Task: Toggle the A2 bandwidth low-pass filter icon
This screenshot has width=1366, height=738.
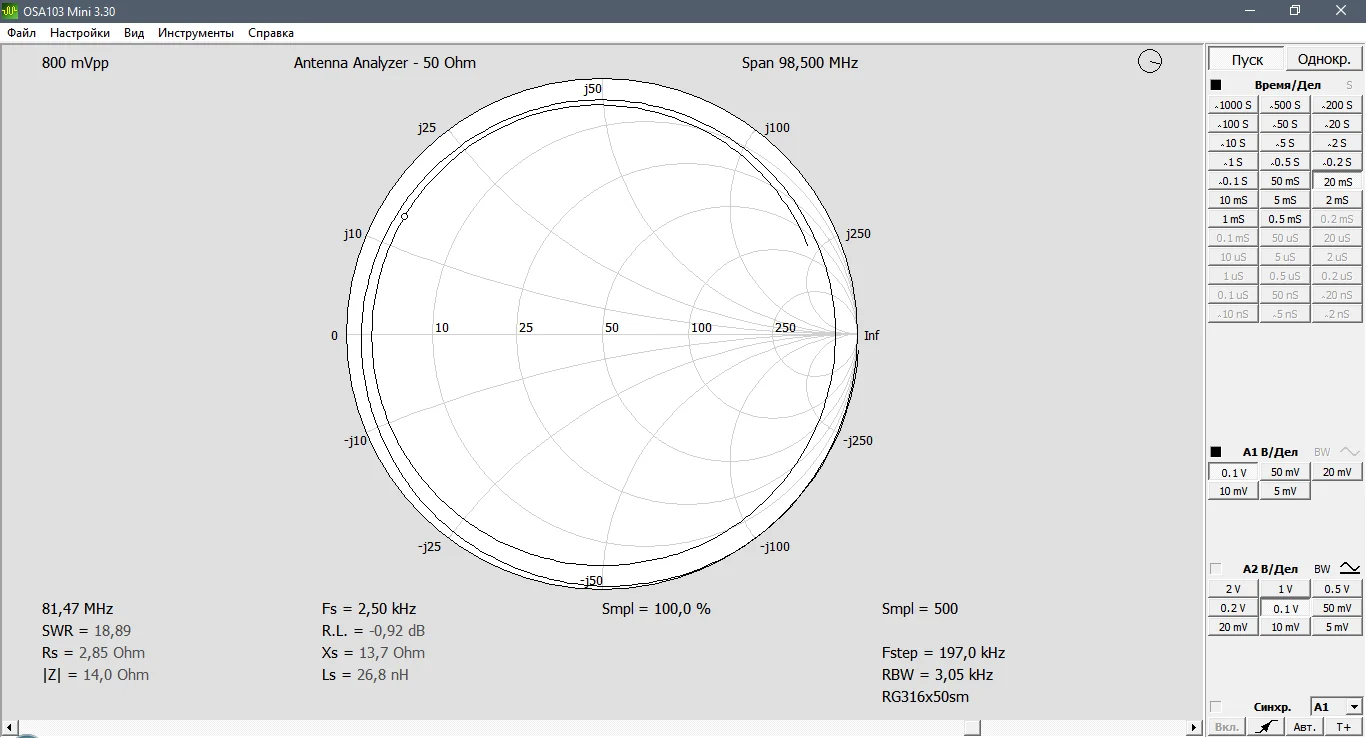Action: click(1350, 568)
